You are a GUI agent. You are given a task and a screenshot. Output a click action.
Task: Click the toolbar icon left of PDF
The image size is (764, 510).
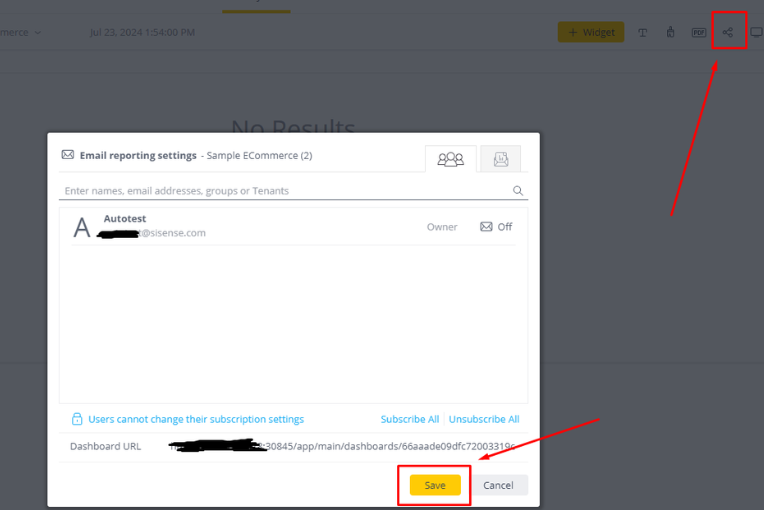pos(671,32)
